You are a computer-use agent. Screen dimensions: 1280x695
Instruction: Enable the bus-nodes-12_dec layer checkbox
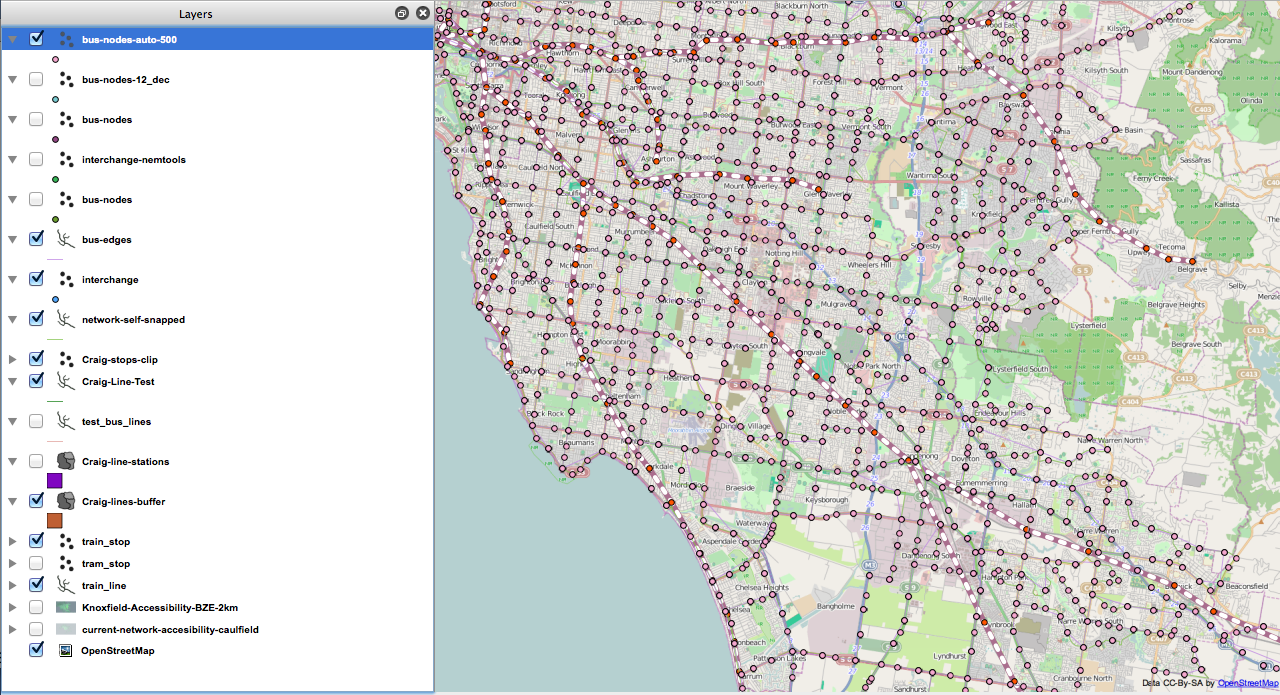pyautogui.click(x=36, y=79)
